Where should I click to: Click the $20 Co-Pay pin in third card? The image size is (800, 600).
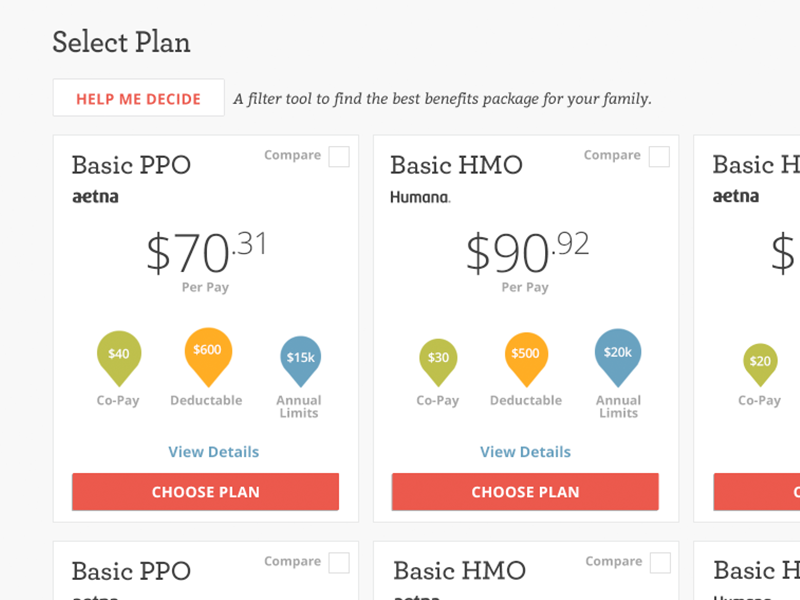[760, 364]
